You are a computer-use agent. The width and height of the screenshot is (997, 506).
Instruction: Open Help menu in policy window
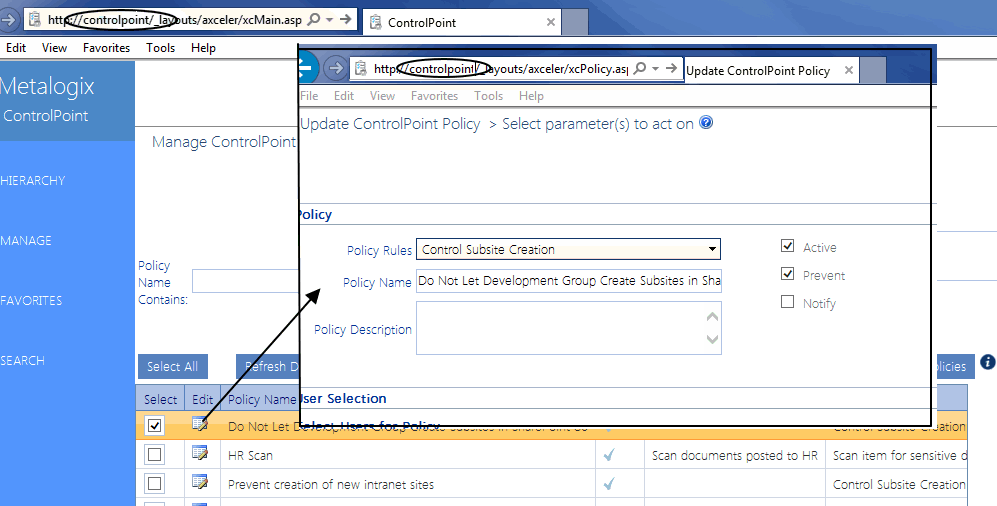[531, 96]
